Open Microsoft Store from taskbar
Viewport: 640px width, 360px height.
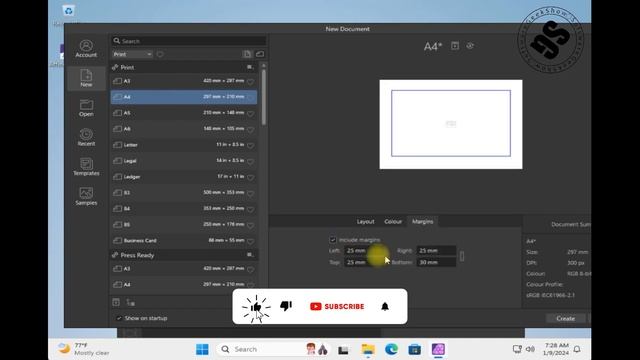(x=414, y=349)
